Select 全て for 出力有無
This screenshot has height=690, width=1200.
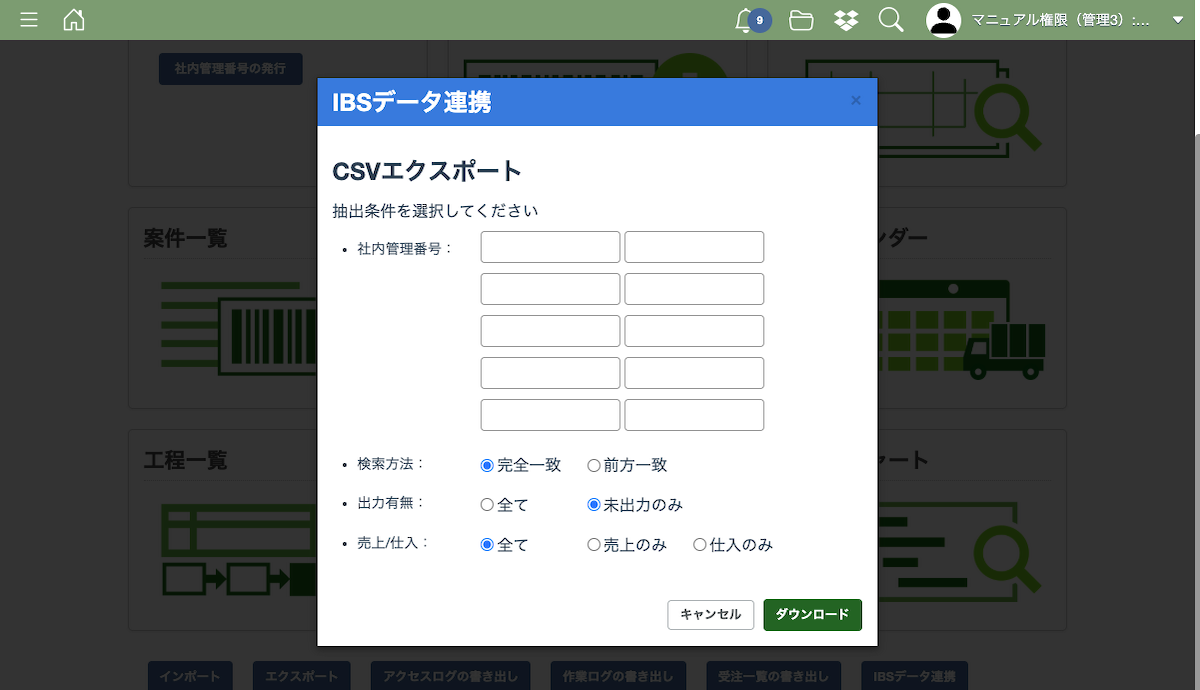pyautogui.click(x=488, y=505)
